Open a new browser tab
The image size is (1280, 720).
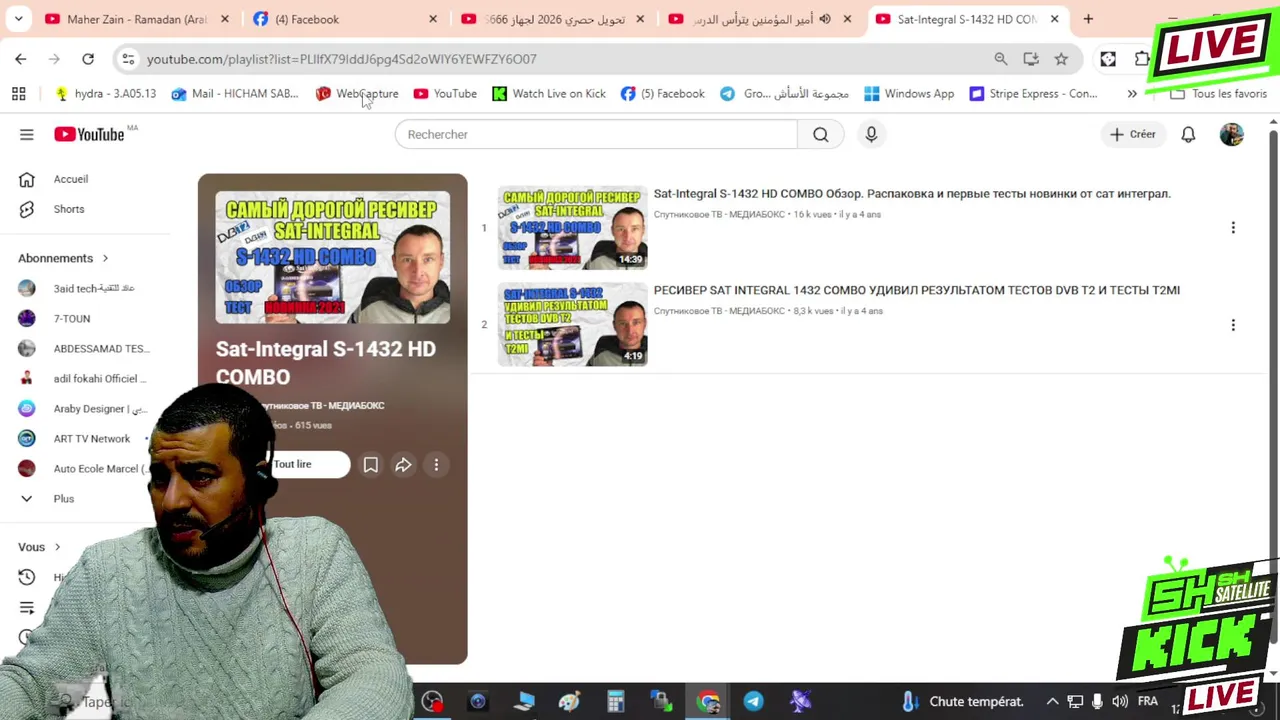[1088, 19]
